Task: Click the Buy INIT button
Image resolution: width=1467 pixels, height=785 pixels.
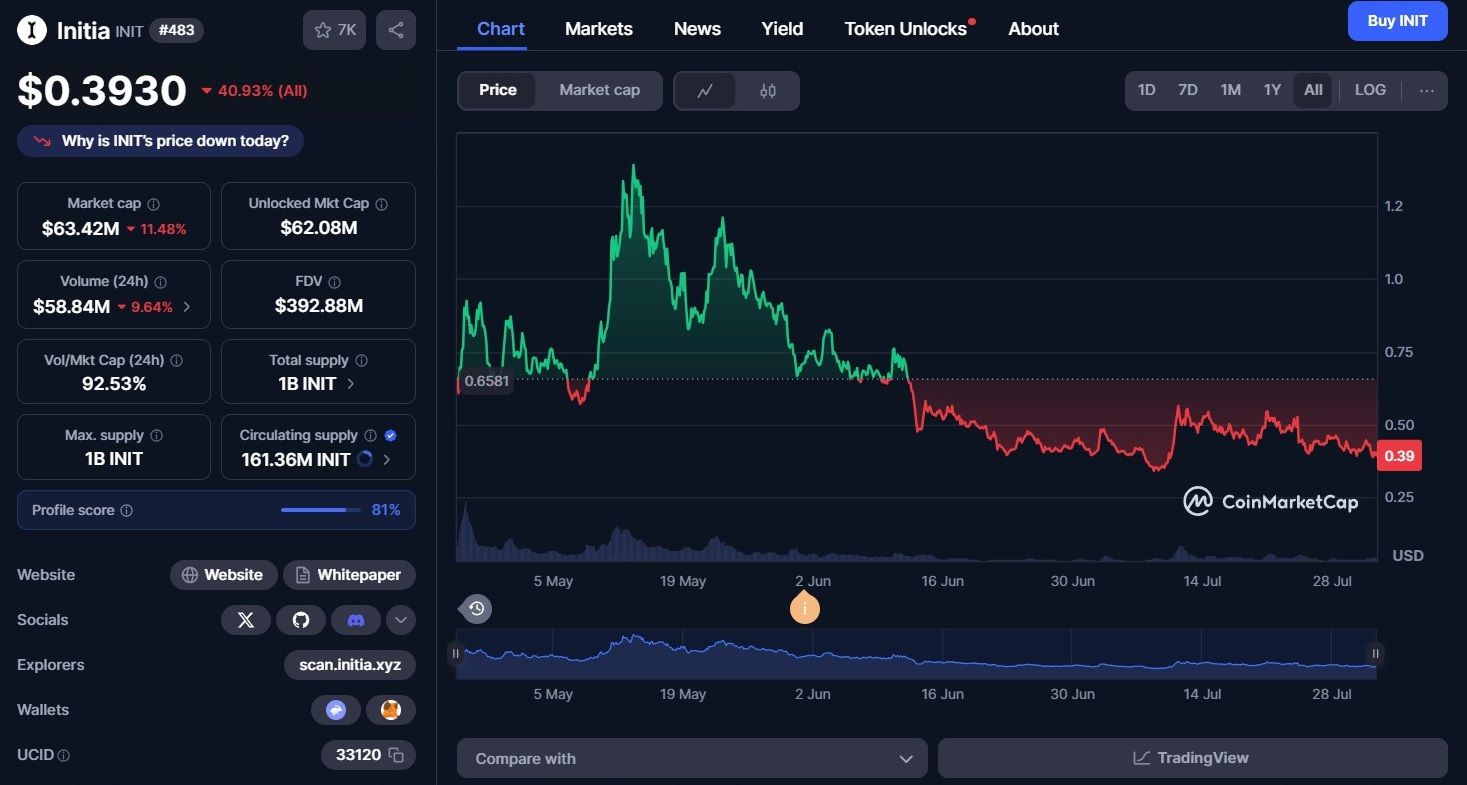Action: [x=1397, y=21]
